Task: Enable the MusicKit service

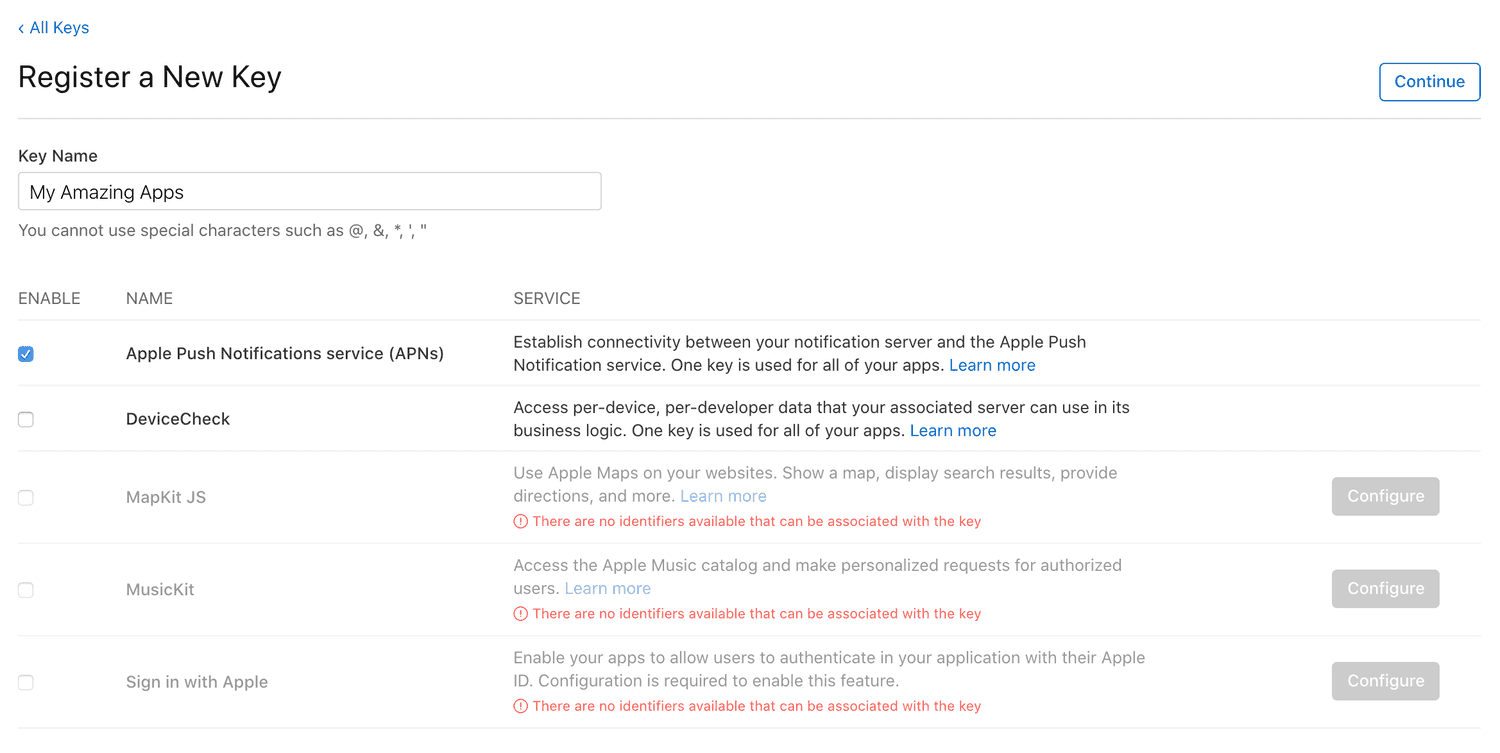Action: (x=25, y=590)
